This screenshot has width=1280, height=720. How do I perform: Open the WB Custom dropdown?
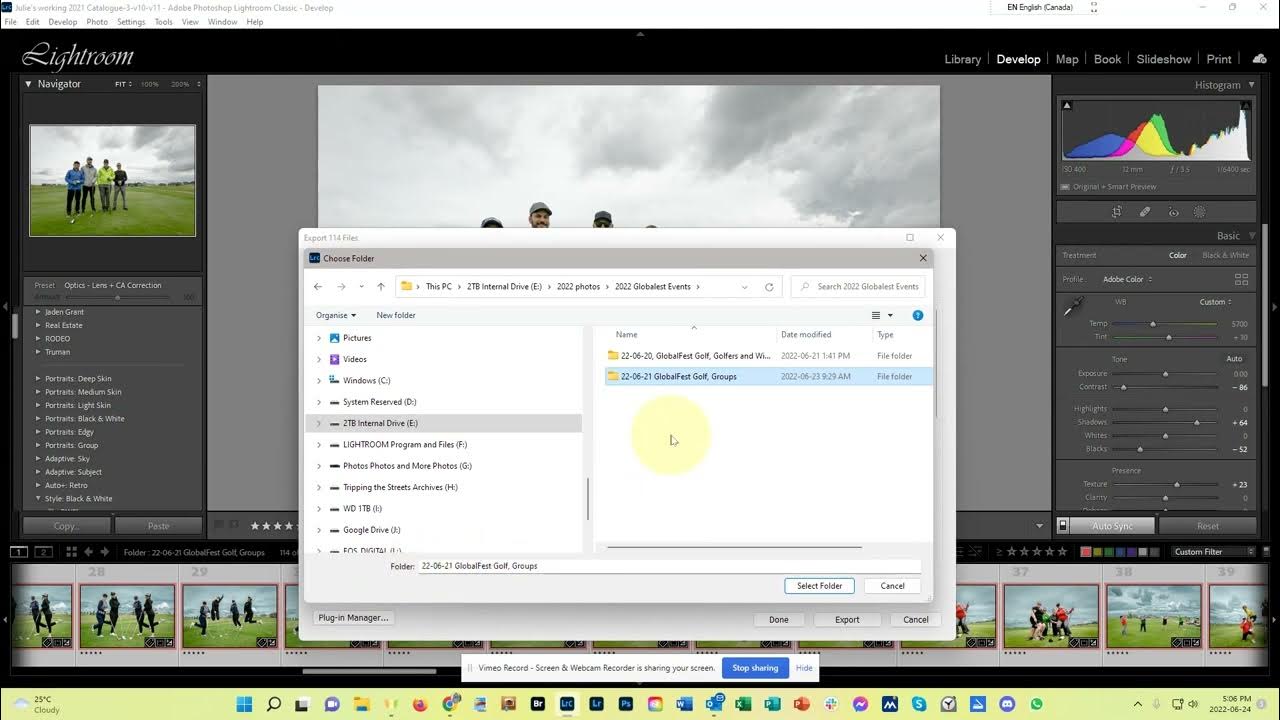tap(1216, 302)
